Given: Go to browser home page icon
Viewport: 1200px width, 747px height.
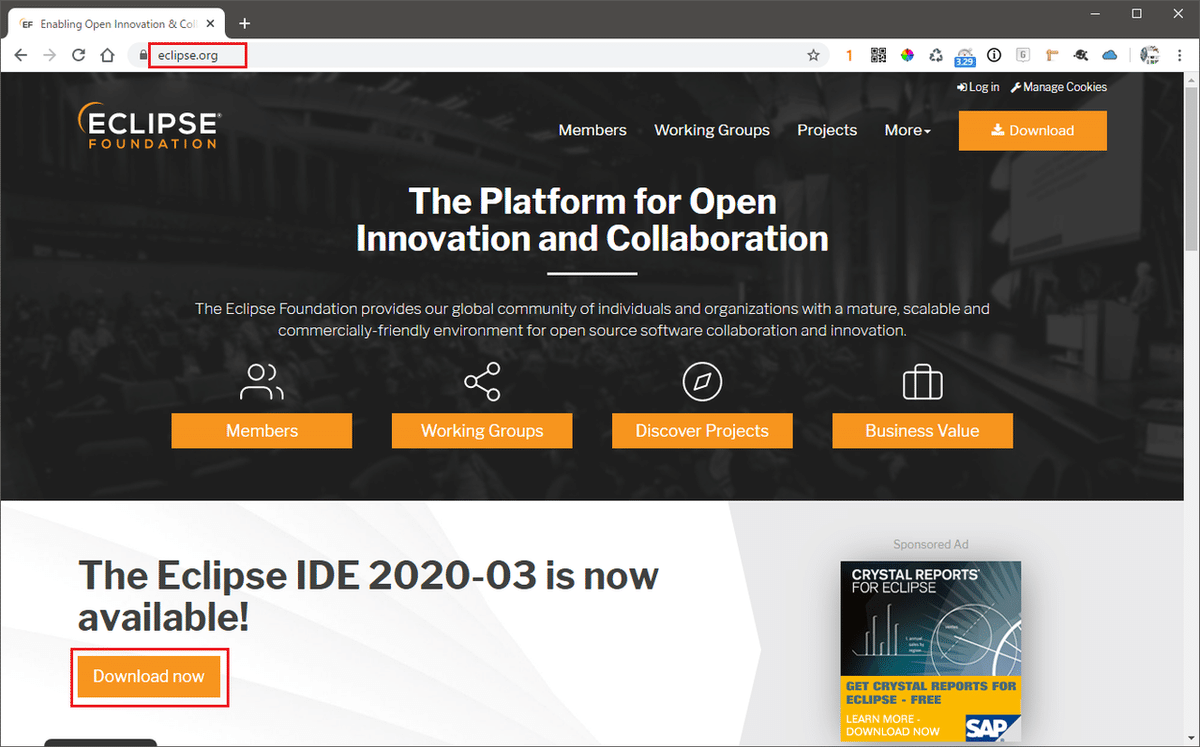Looking at the screenshot, I should (x=108, y=55).
